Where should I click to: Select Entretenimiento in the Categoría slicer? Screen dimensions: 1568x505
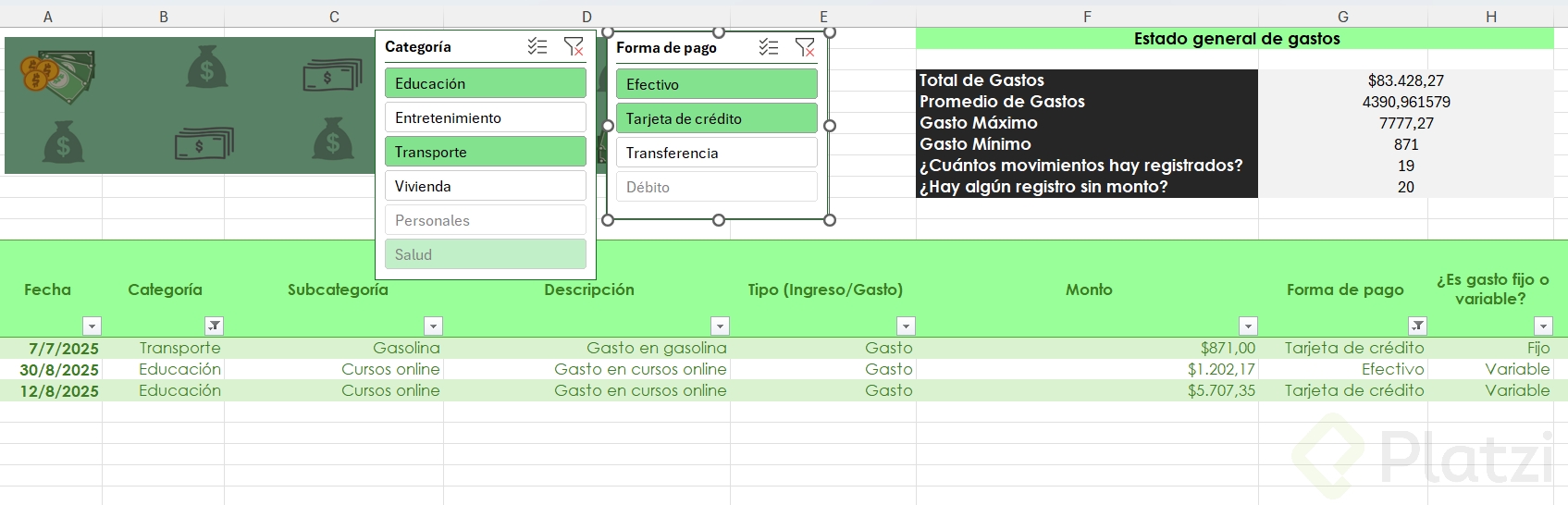(x=485, y=117)
